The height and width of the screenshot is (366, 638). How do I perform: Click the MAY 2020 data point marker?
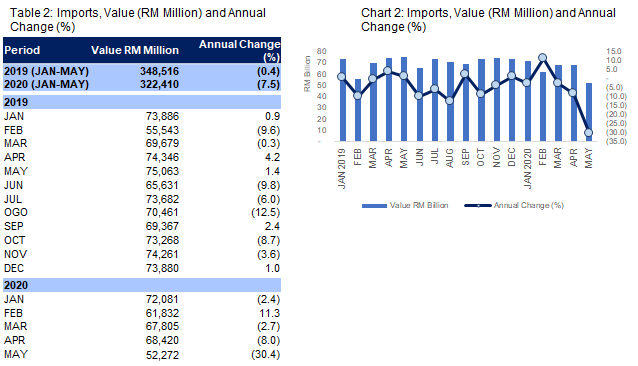(588, 133)
